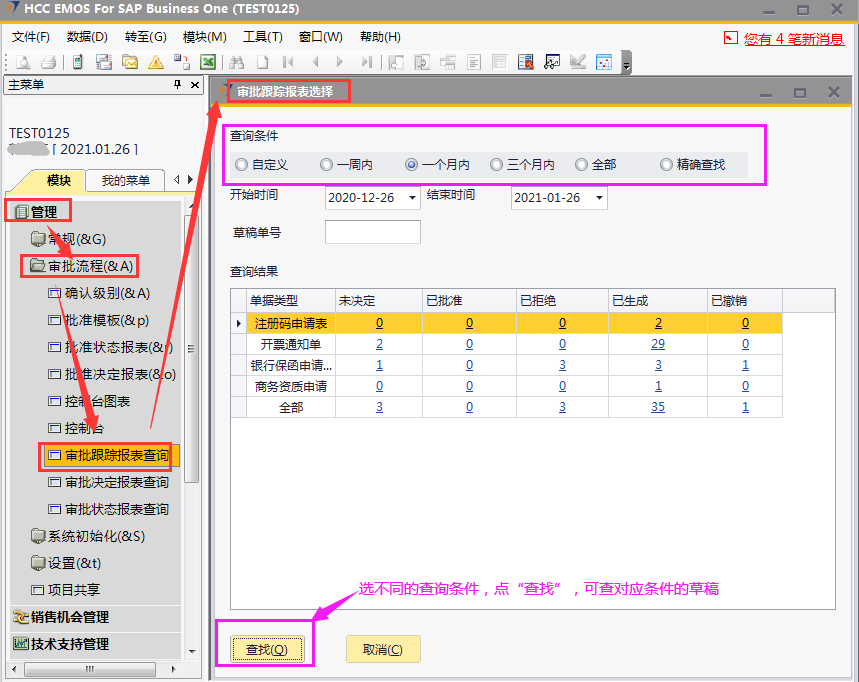Click the email envelope toolbar icon

pyautogui.click(x=130, y=62)
